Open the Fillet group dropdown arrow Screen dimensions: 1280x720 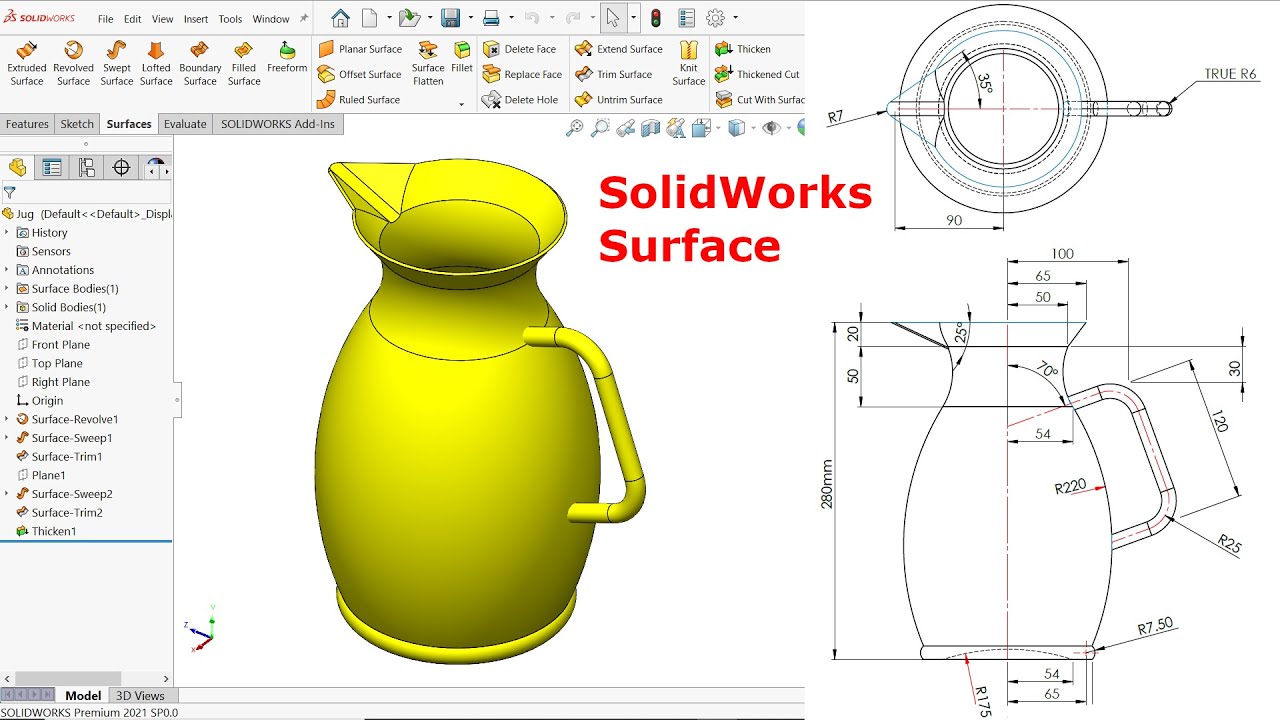(x=461, y=104)
